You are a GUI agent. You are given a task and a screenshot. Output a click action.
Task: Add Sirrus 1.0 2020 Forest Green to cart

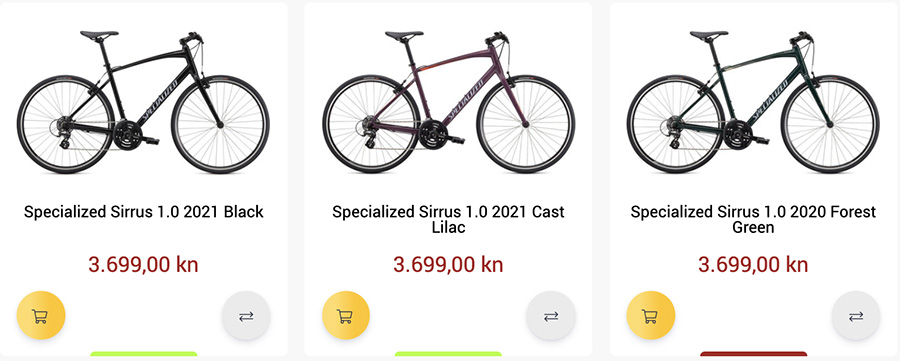pos(650,316)
